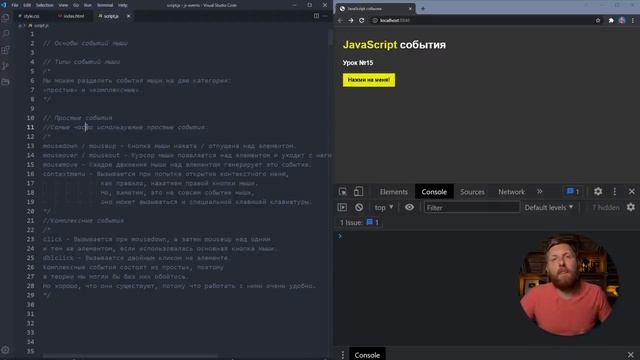The image size is (640, 360).
Task: Click line number 23 in the gutter
Action: click(x=31, y=239)
